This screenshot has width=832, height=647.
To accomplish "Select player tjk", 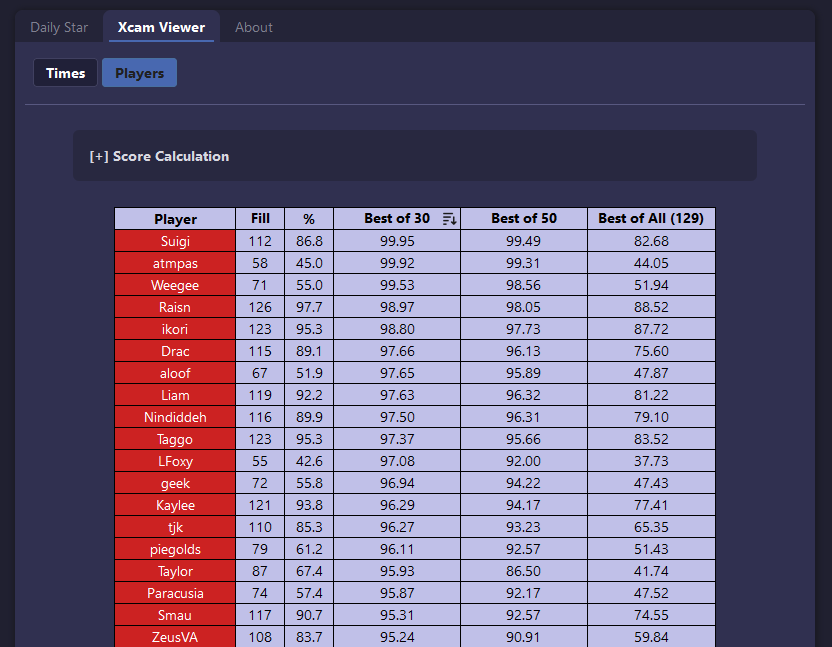I will (x=175, y=528).
